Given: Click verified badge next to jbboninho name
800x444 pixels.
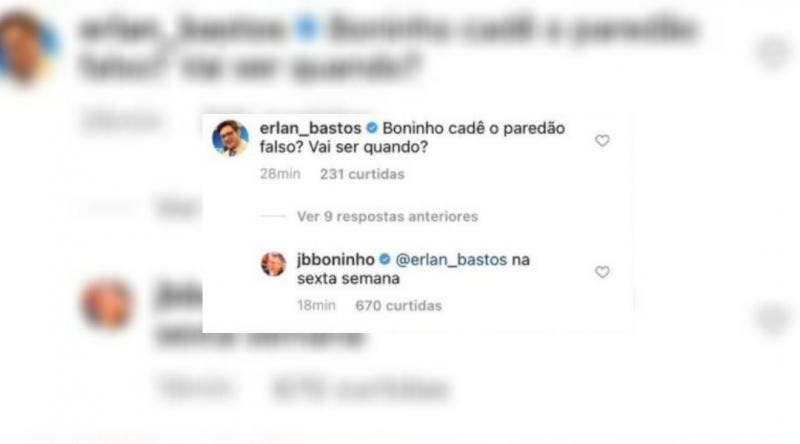Looking at the screenshot, I should [x=385, y=259].
